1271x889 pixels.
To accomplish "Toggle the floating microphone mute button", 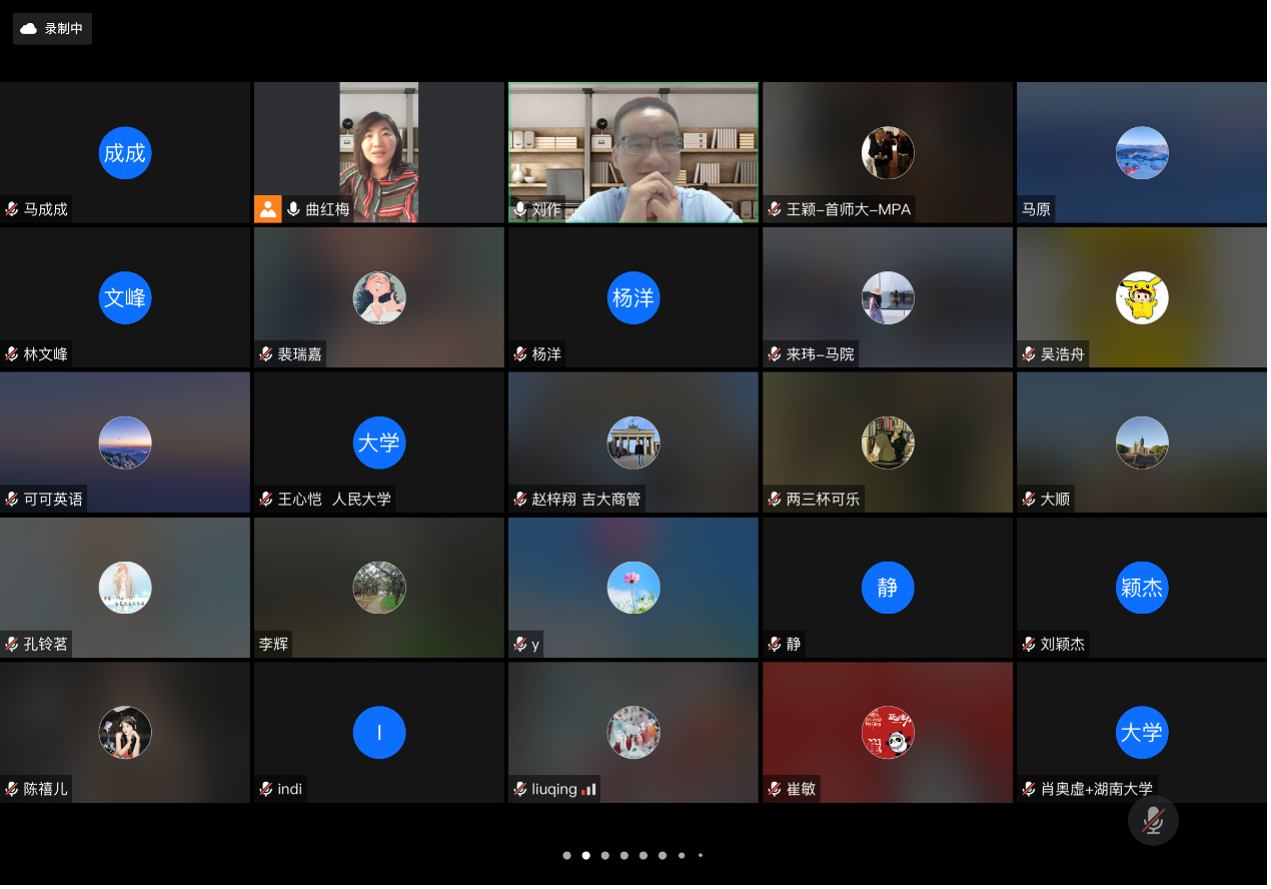I will 1153,821.
